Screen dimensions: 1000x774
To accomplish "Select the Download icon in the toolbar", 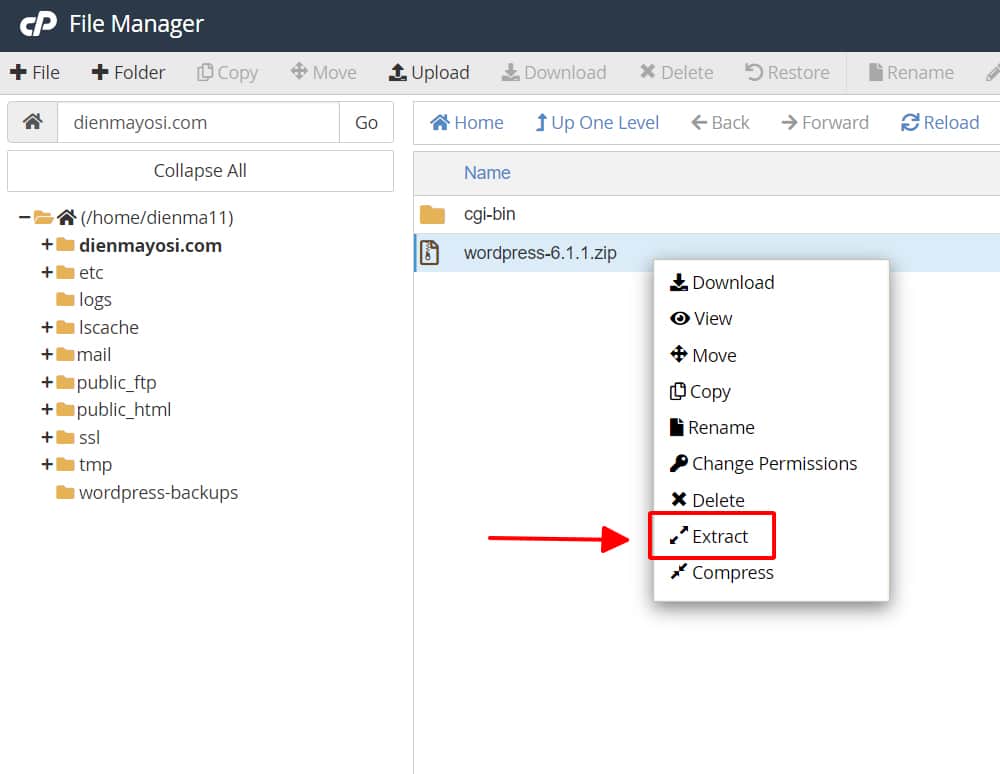I will [554, 72].
